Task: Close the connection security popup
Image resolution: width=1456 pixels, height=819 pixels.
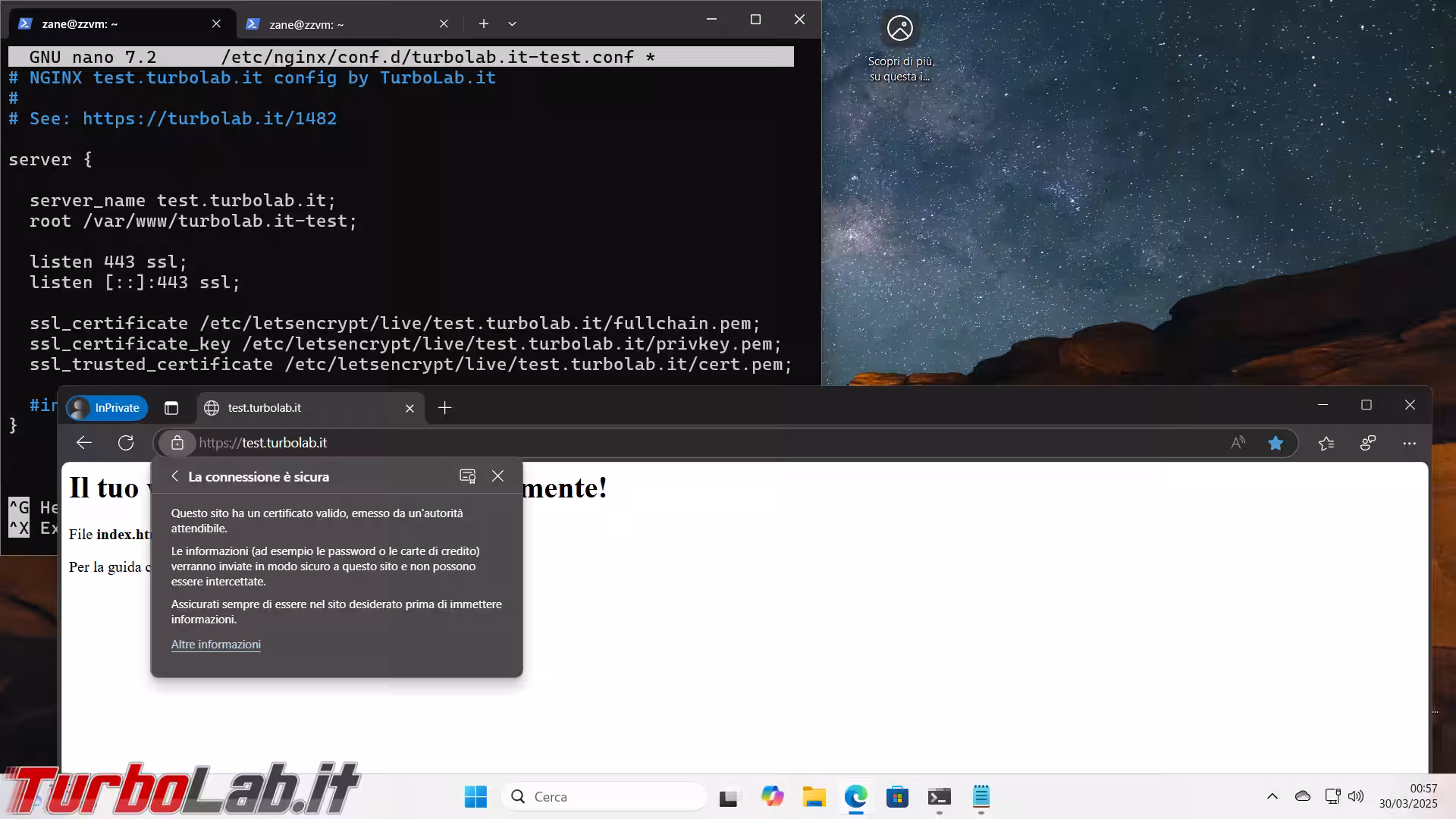Action: tap(497, 476)
